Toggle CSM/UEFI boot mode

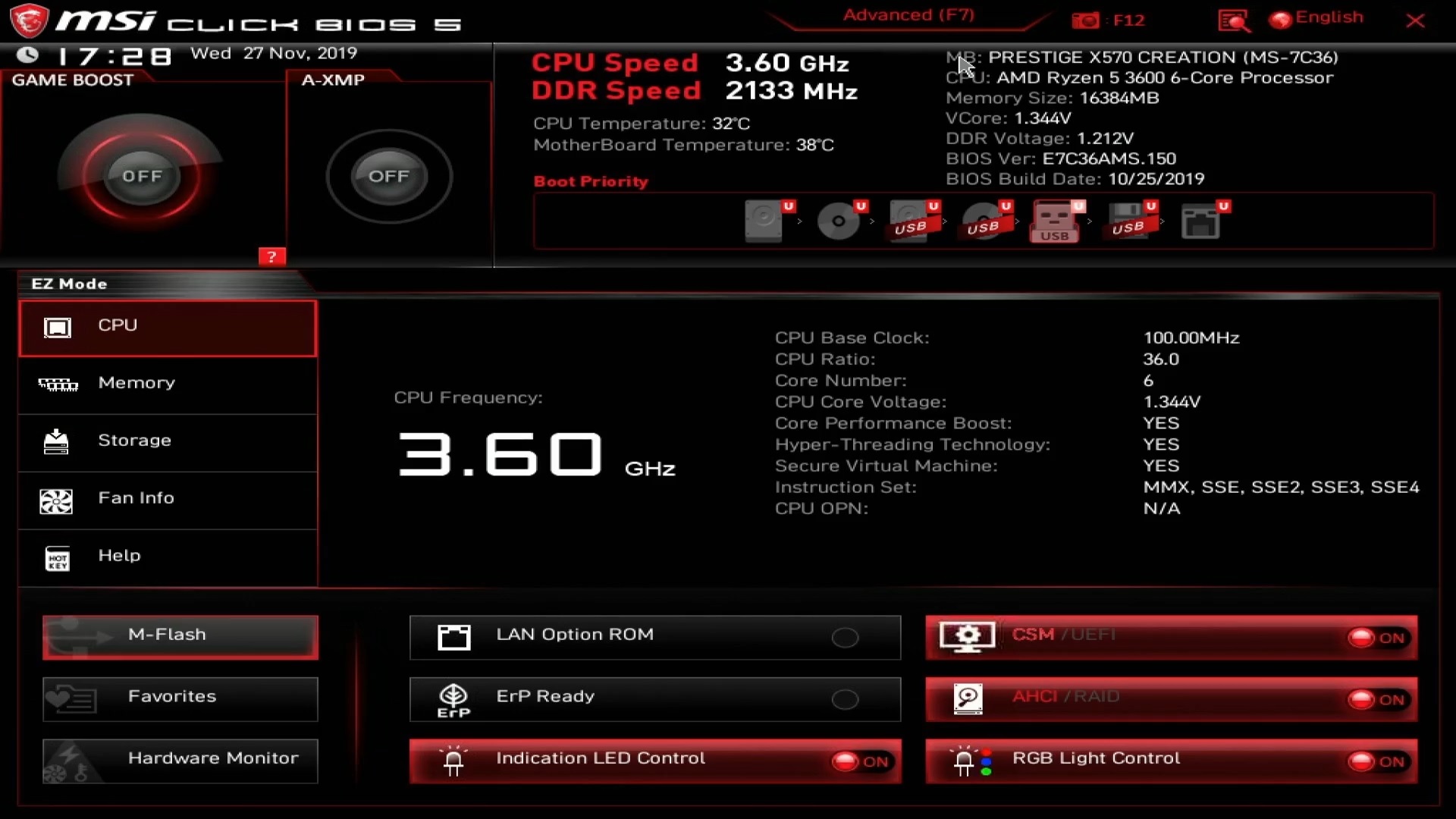(1379, 638)
